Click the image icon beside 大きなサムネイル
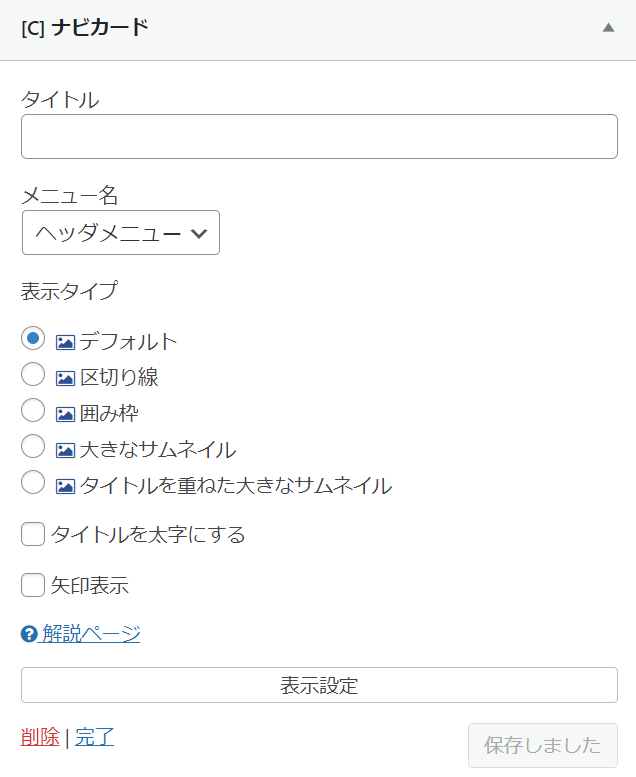636x777 pixels. pos(65,450)
